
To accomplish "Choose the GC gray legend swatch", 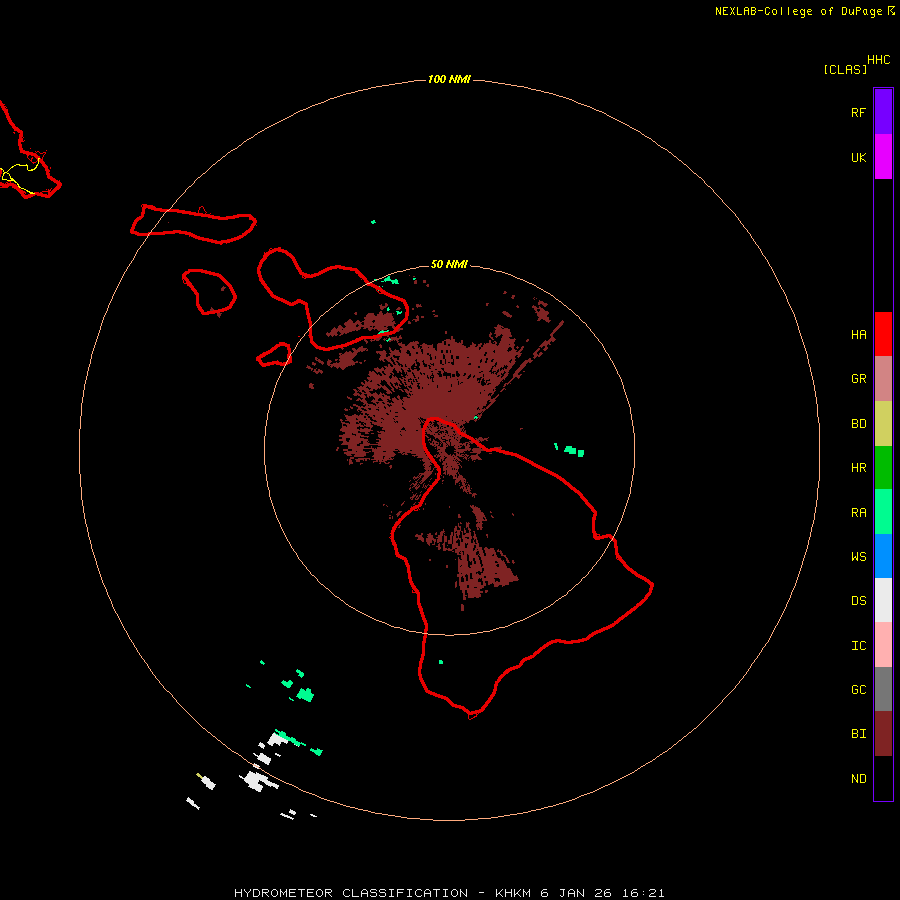I will point(883,689).
